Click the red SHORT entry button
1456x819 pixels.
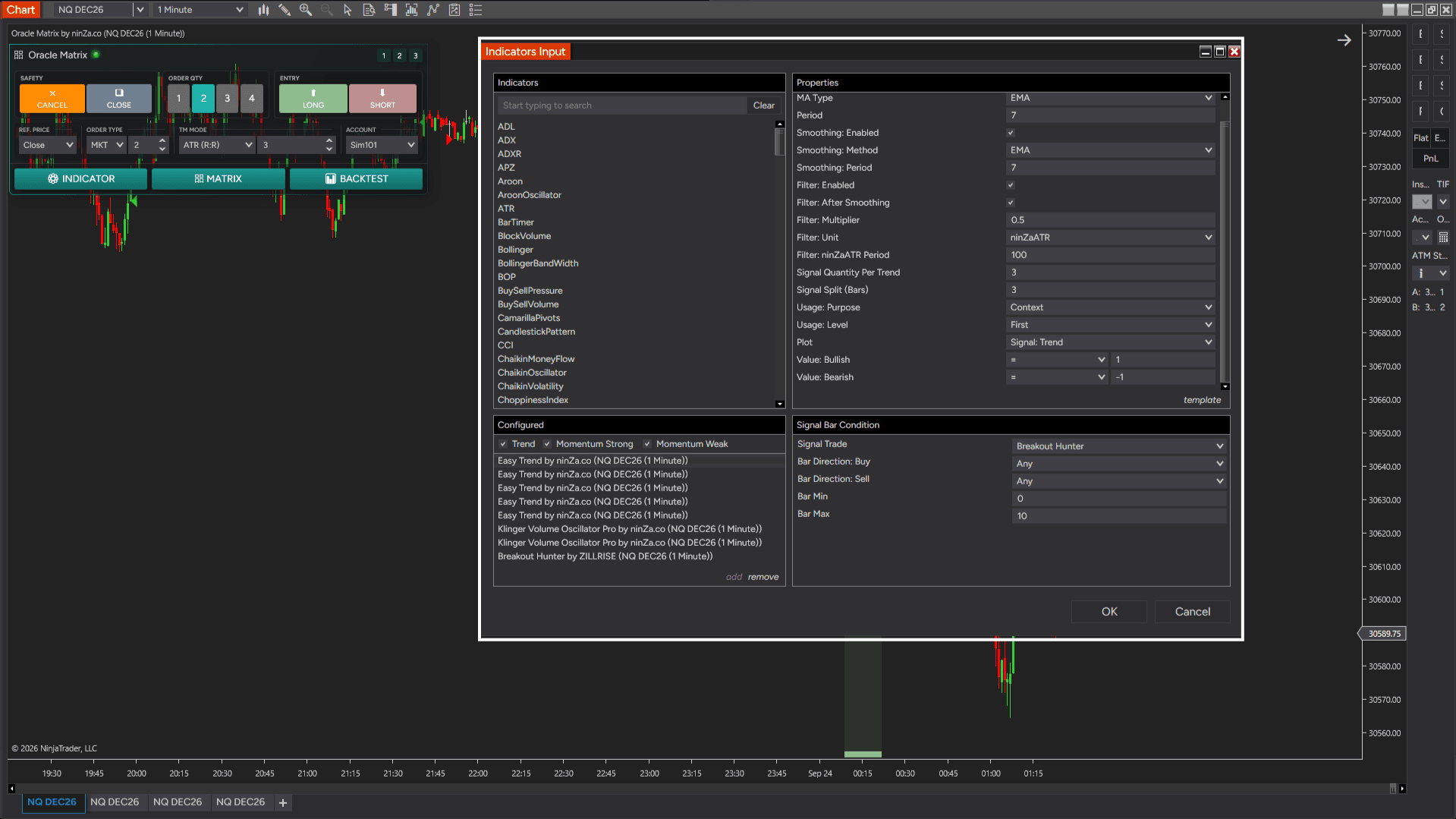(382, 99)
